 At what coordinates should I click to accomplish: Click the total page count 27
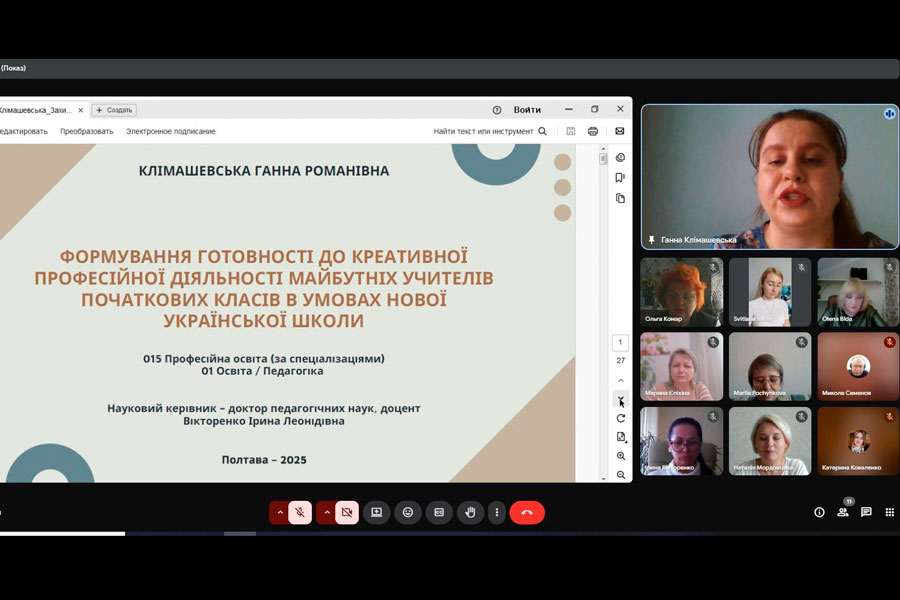tap(620, 361)
